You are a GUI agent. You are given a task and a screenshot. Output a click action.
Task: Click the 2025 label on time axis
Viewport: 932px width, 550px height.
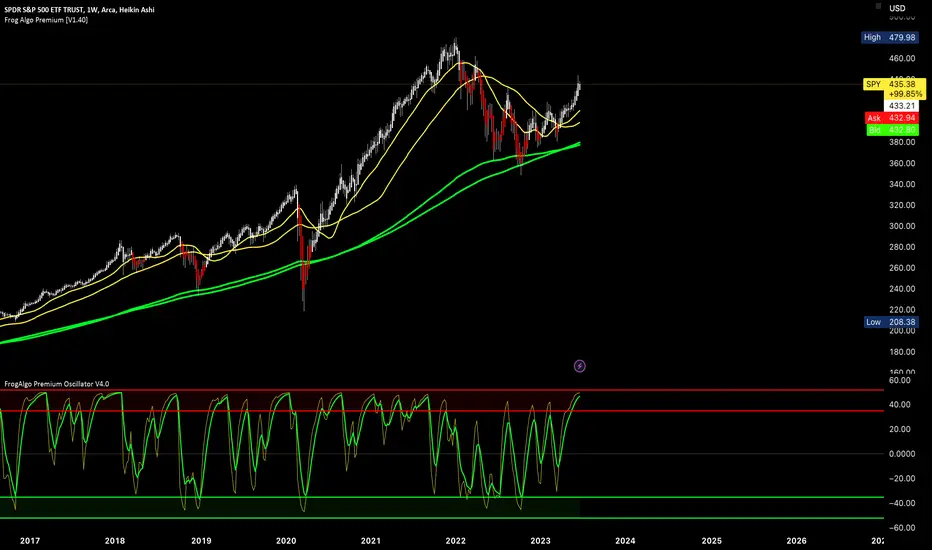coord(711,540)
